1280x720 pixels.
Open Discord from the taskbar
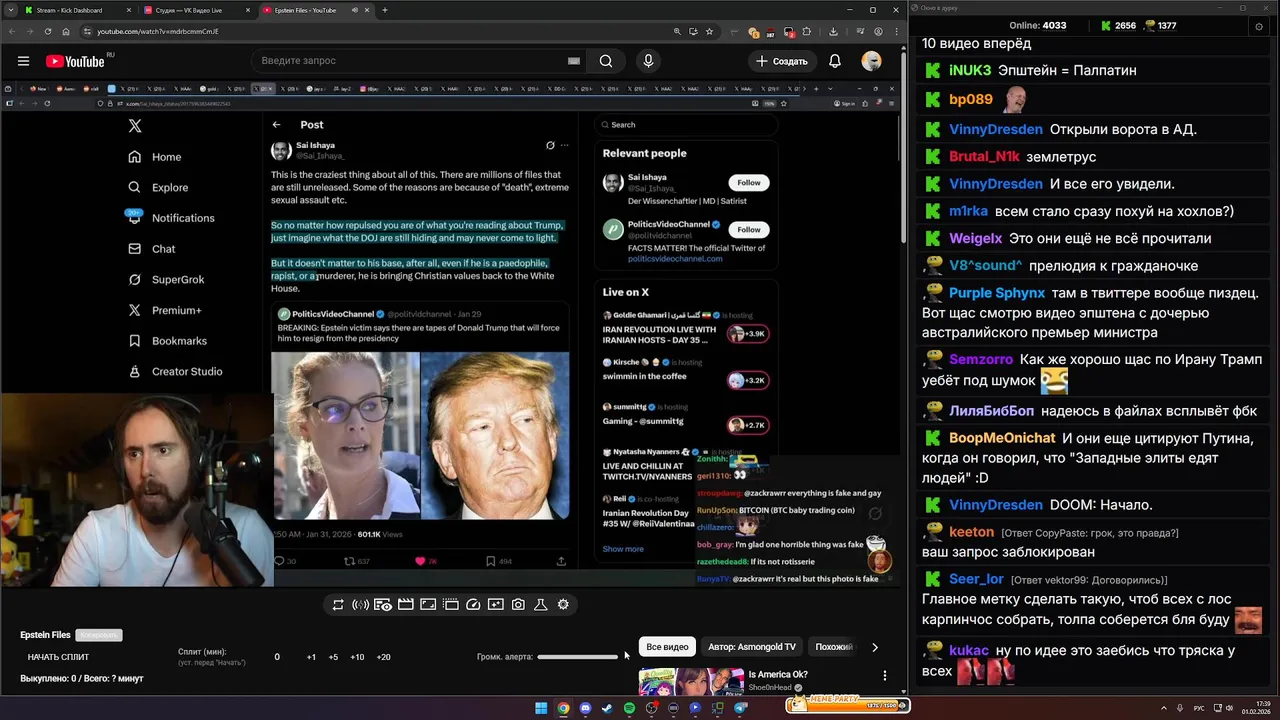(585, 708)
